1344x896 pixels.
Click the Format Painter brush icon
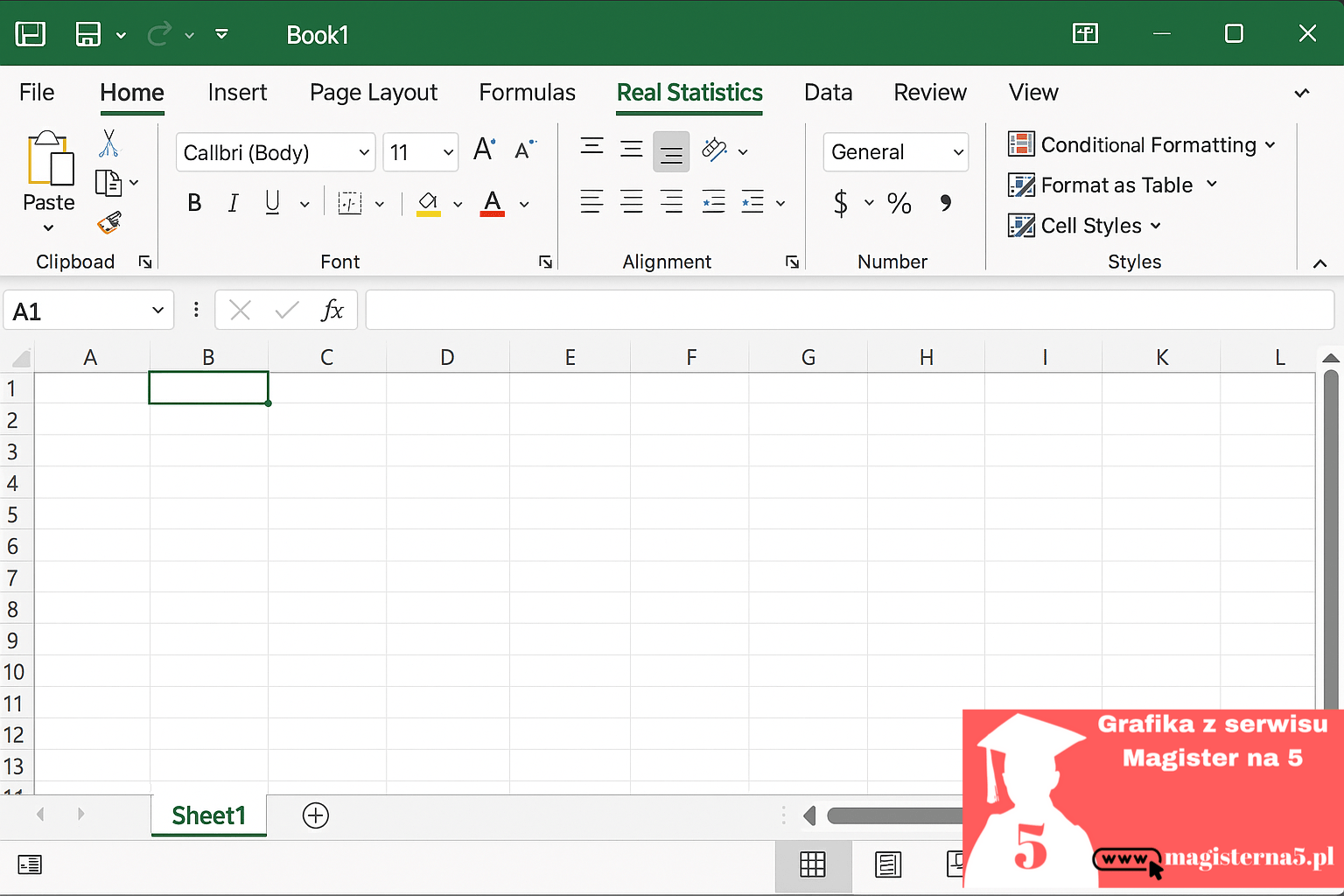tap(109, 223)
